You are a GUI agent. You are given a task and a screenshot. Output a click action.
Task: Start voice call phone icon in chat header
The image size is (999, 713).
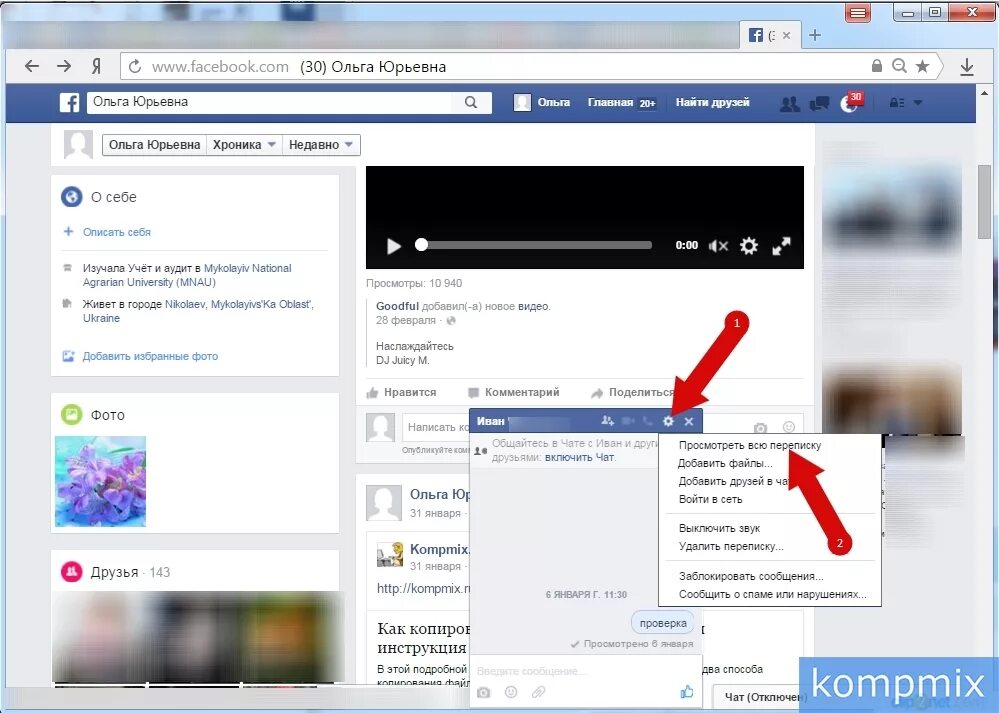click(x=649, y=421)
